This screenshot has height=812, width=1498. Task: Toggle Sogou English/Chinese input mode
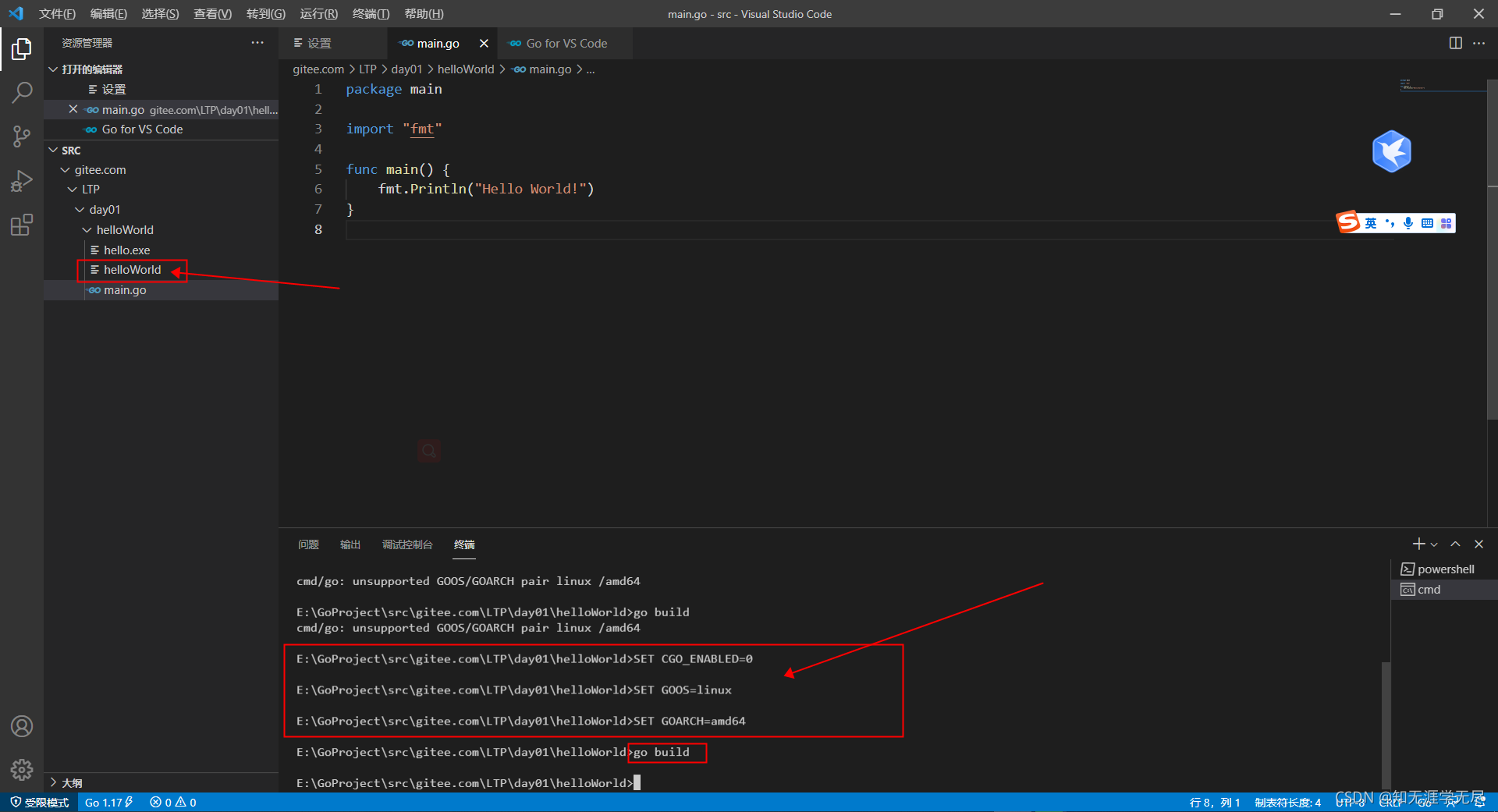click(x=1371, y=223)
